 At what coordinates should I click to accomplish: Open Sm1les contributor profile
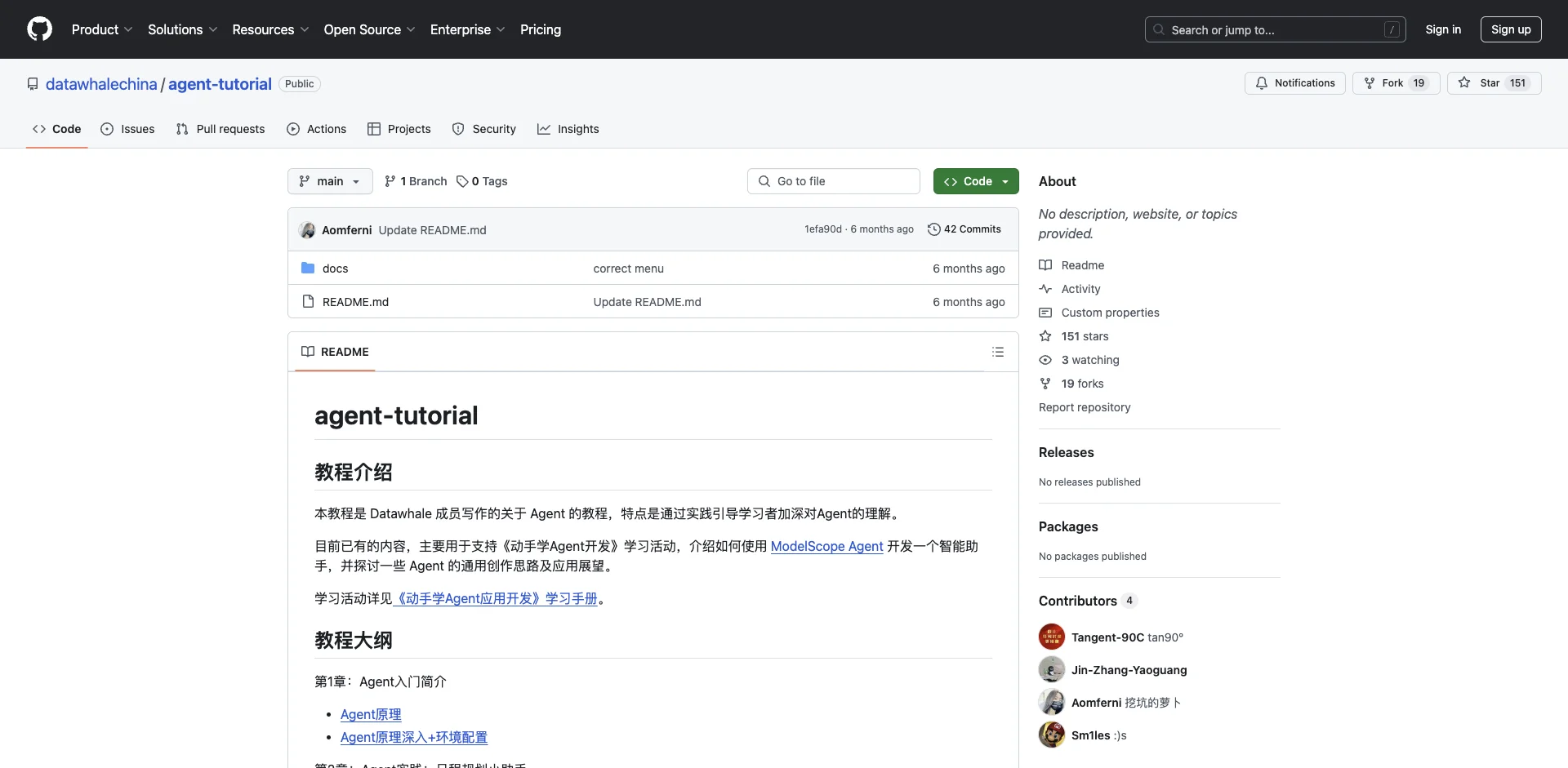coord(1090,735)
